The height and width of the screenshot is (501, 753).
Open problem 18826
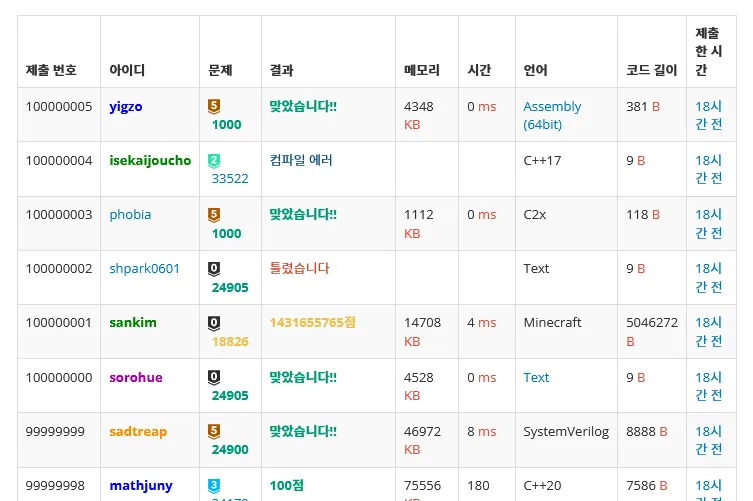[x=230, y=342]
